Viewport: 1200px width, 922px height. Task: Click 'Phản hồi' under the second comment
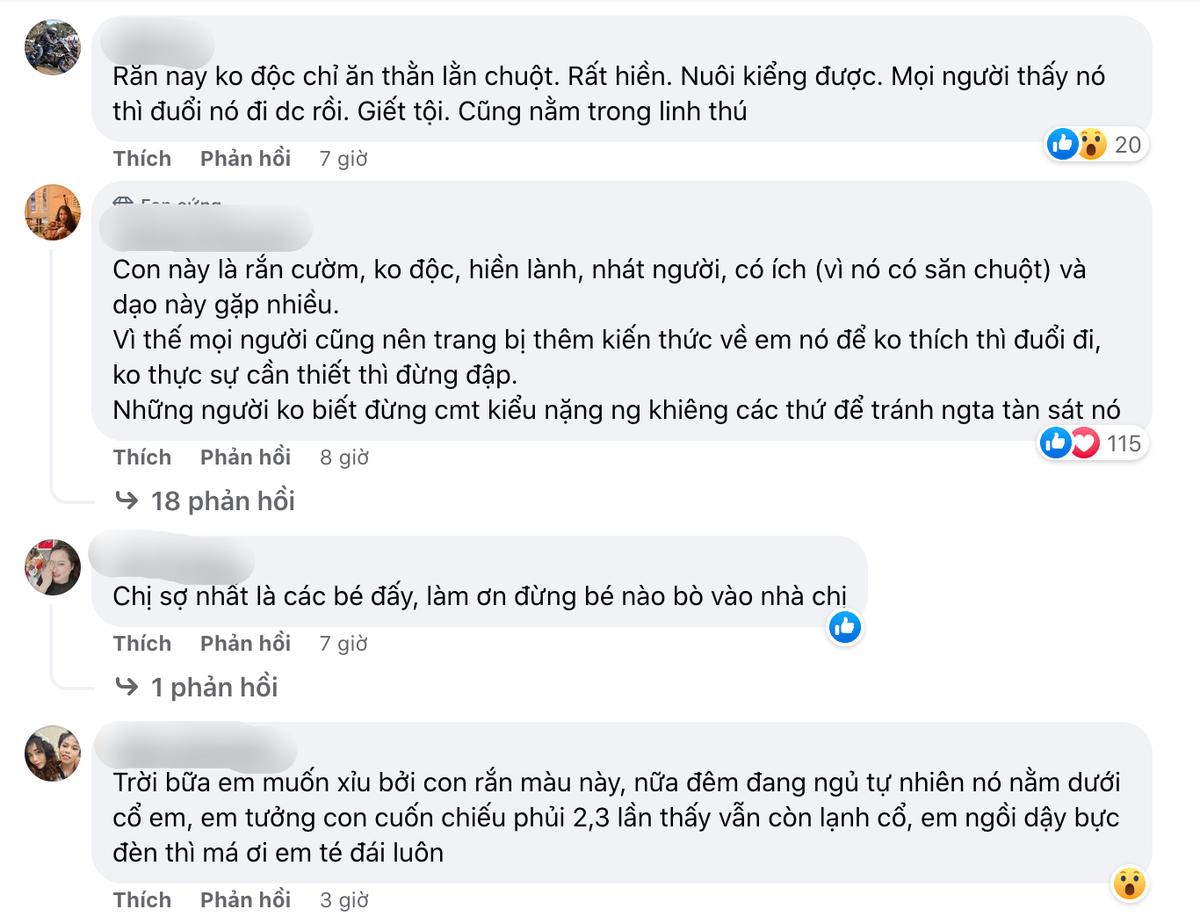tap(245, 456)
